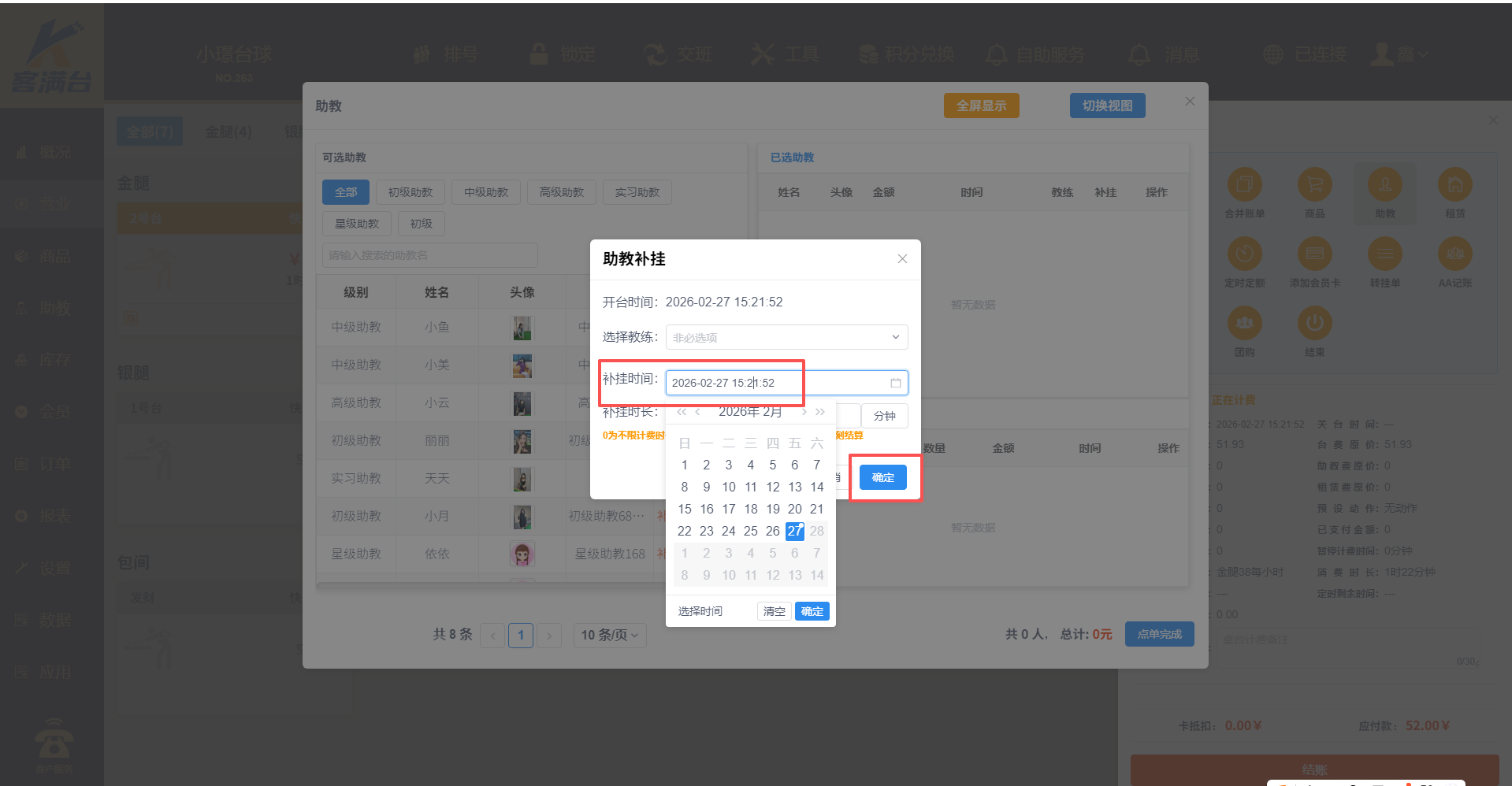Screen dimensions: 1512x786
Task: Open the 添加会员卡 icon
Action: point(1314,254)
